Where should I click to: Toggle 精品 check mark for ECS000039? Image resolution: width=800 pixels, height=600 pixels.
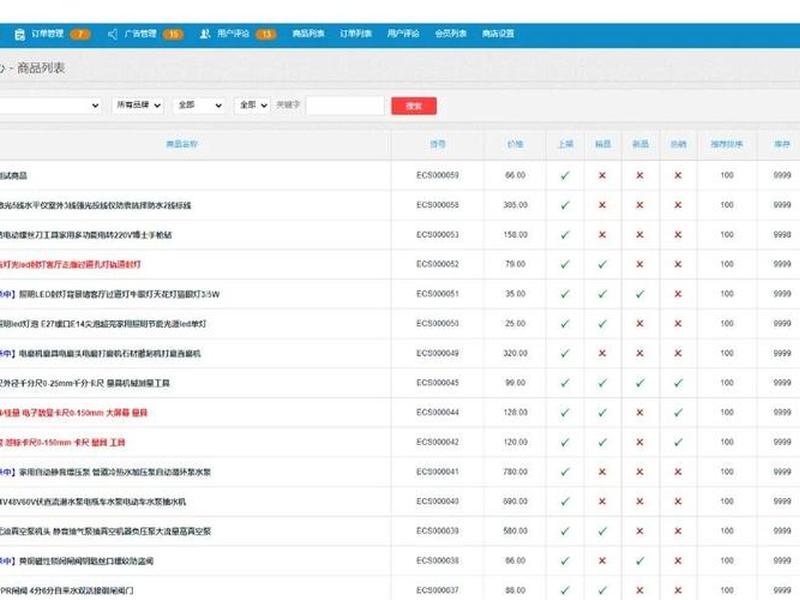click(603, 531)
